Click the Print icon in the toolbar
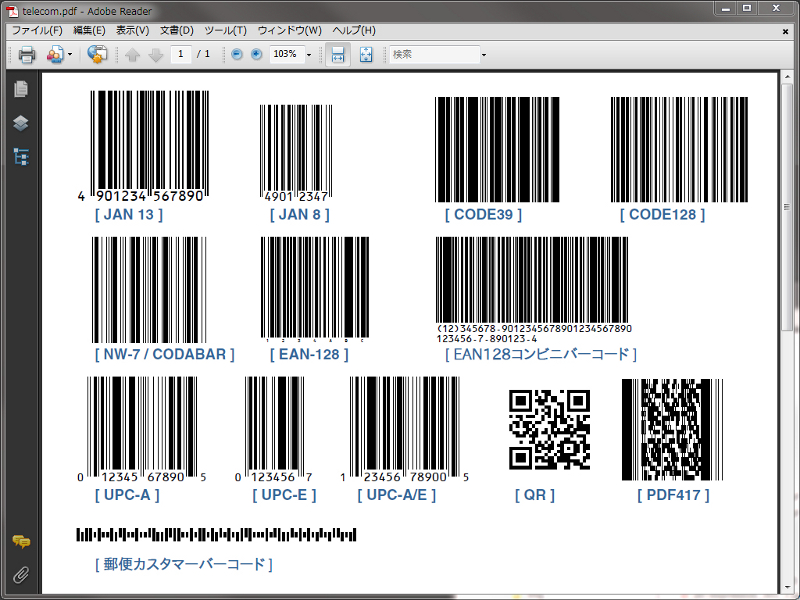The width and height of the screenshot is (800, 600). tap(27, 54)
